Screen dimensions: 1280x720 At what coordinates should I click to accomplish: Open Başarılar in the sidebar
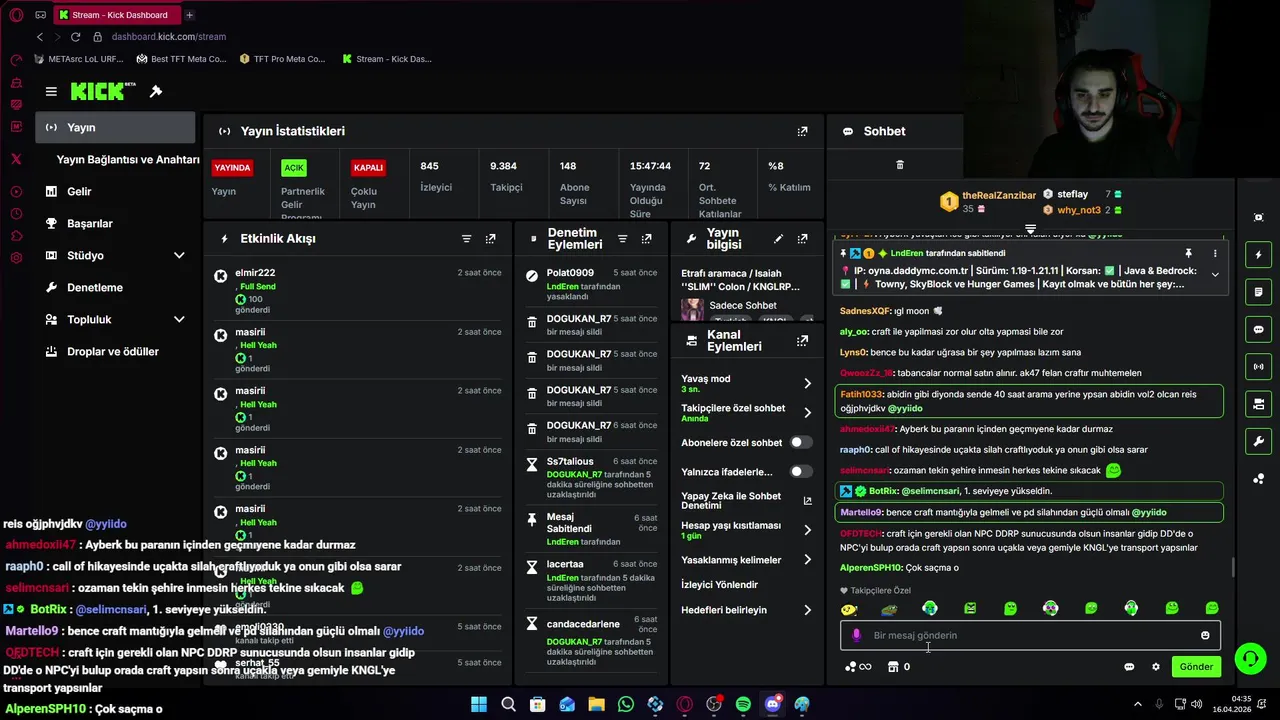coord(116,223)
